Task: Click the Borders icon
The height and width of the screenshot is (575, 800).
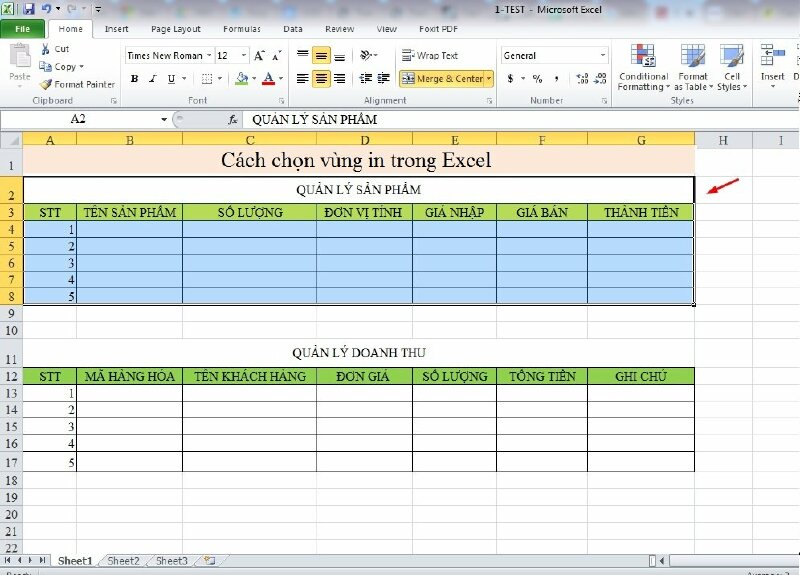Action: tap(207, 79)
